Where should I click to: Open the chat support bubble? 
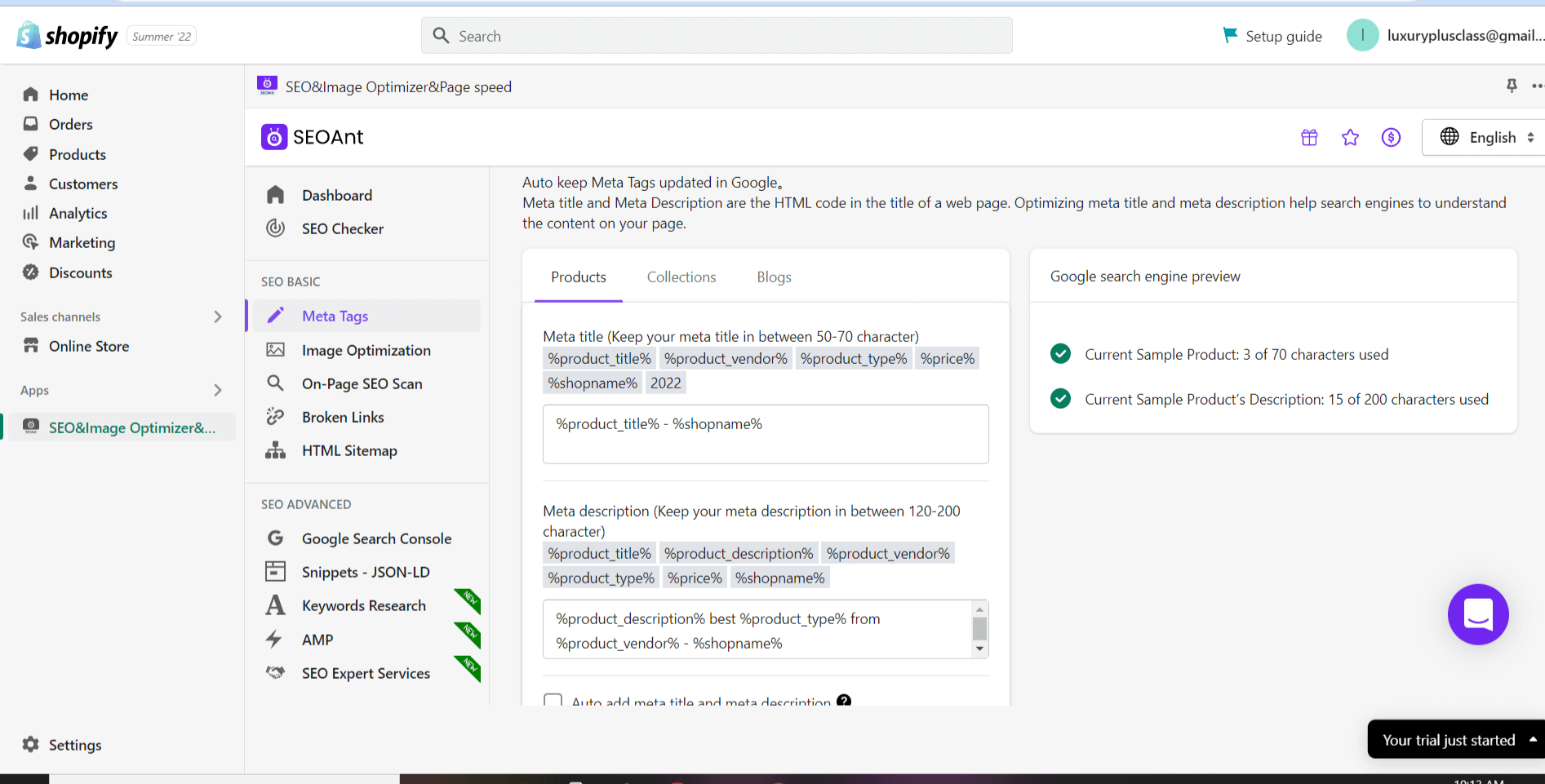pyautogui.click(x=1478, y=614)
